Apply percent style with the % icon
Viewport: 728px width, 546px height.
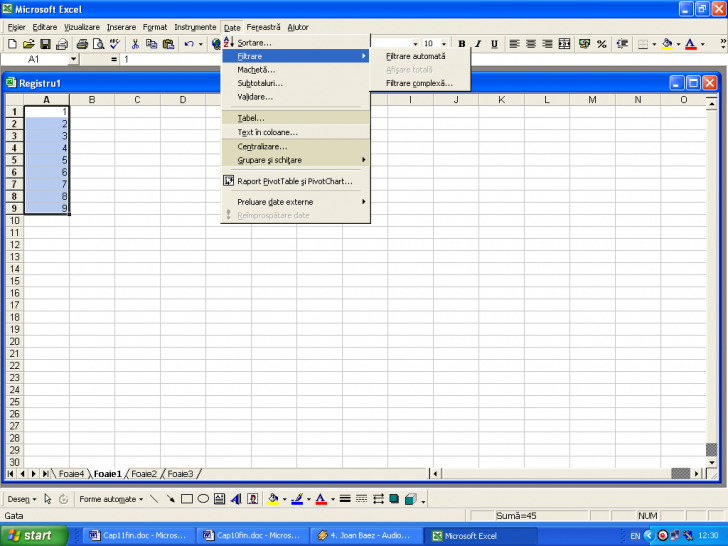coord(601,44)
